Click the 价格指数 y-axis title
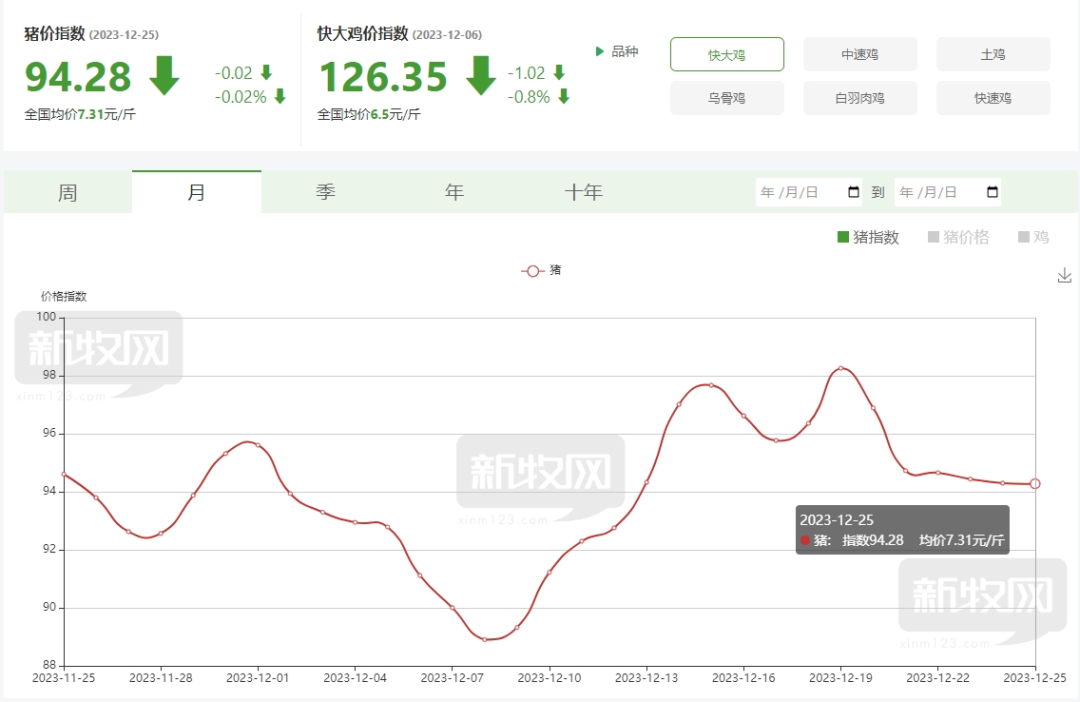The width and height of the screenshot is (1080, 702). point(63,296)
